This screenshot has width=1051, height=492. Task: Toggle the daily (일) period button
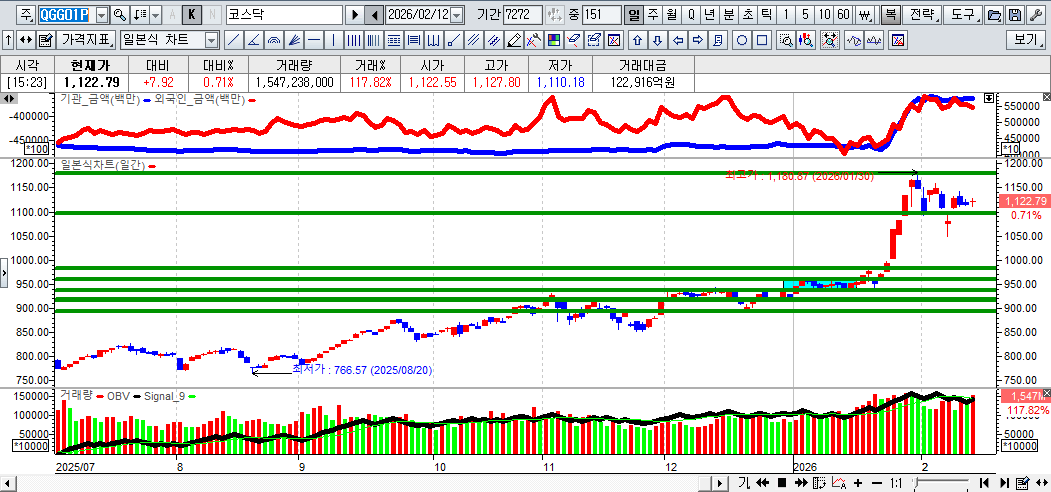pos(634,15)
